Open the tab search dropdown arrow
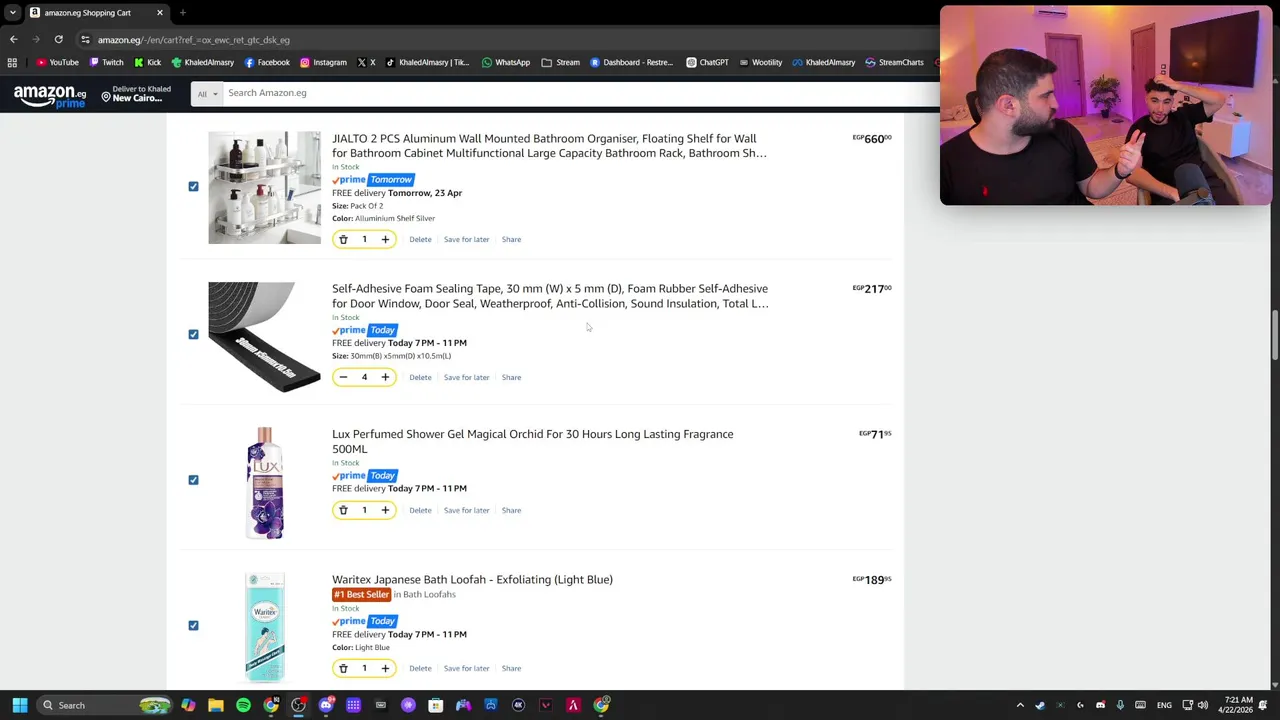1280x720 pixels. click(x=13, y=12)
